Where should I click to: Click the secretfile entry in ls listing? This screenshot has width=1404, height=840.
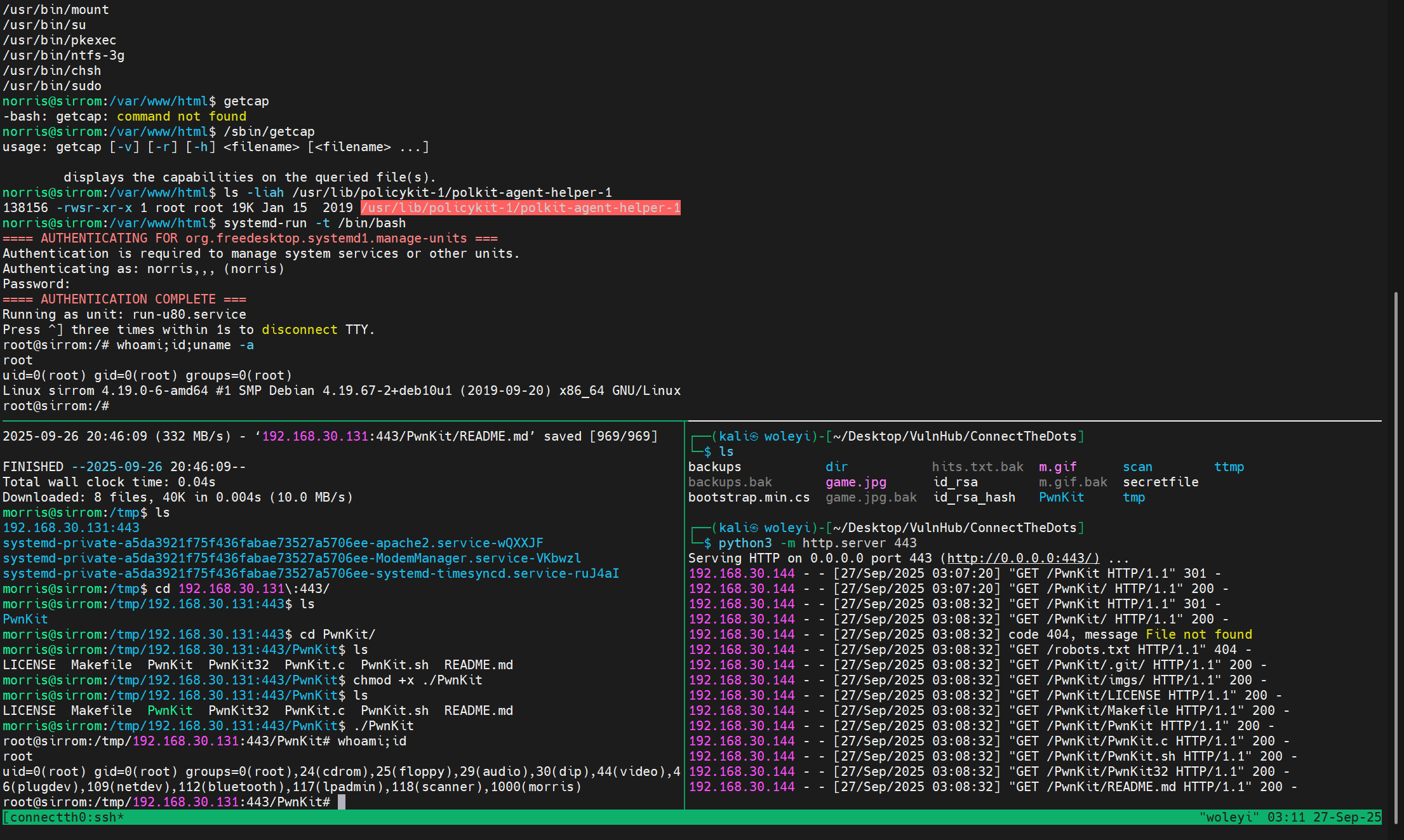tap(1160, 482)
